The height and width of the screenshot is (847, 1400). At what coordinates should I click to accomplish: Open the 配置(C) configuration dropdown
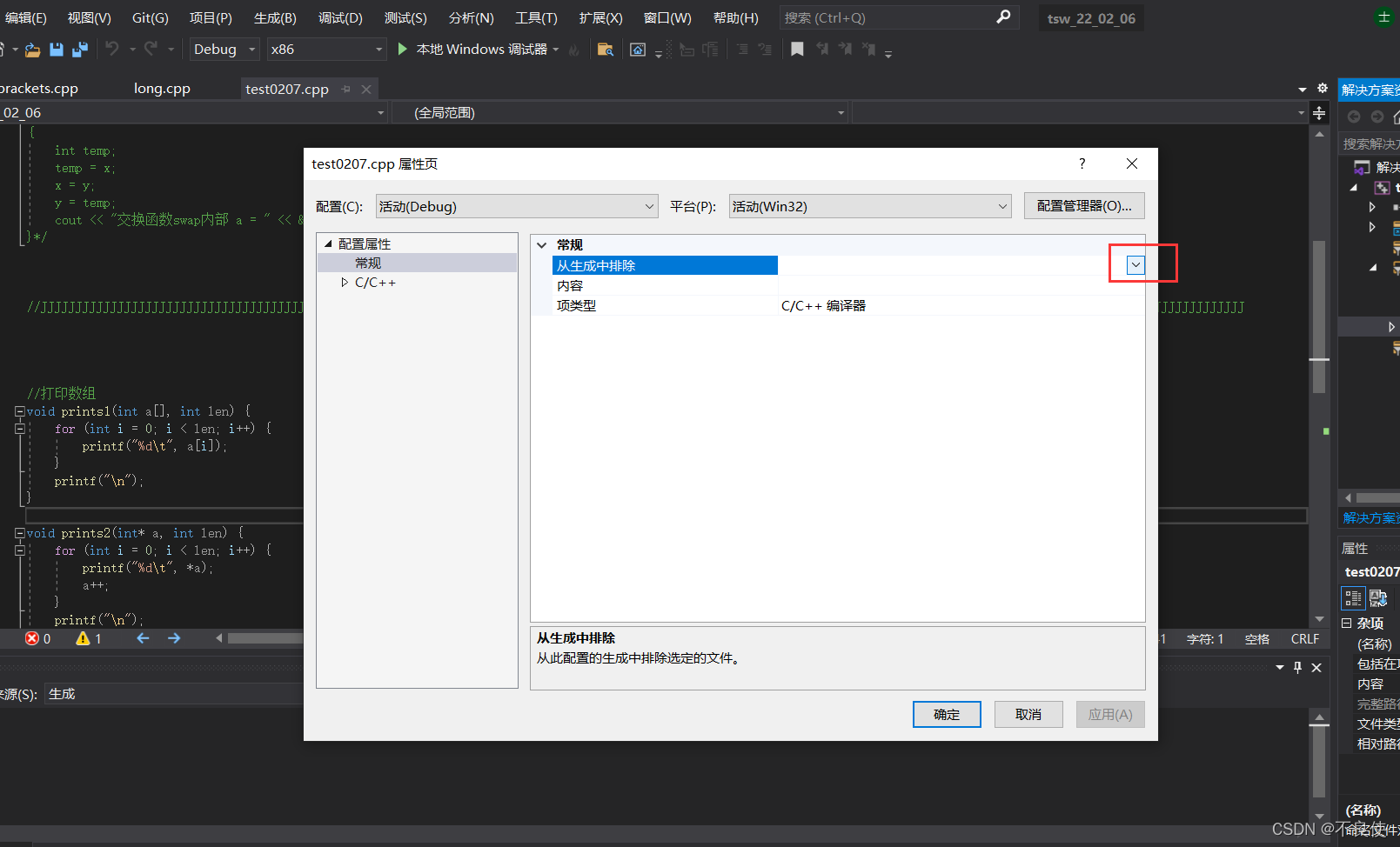pos(516,206)
